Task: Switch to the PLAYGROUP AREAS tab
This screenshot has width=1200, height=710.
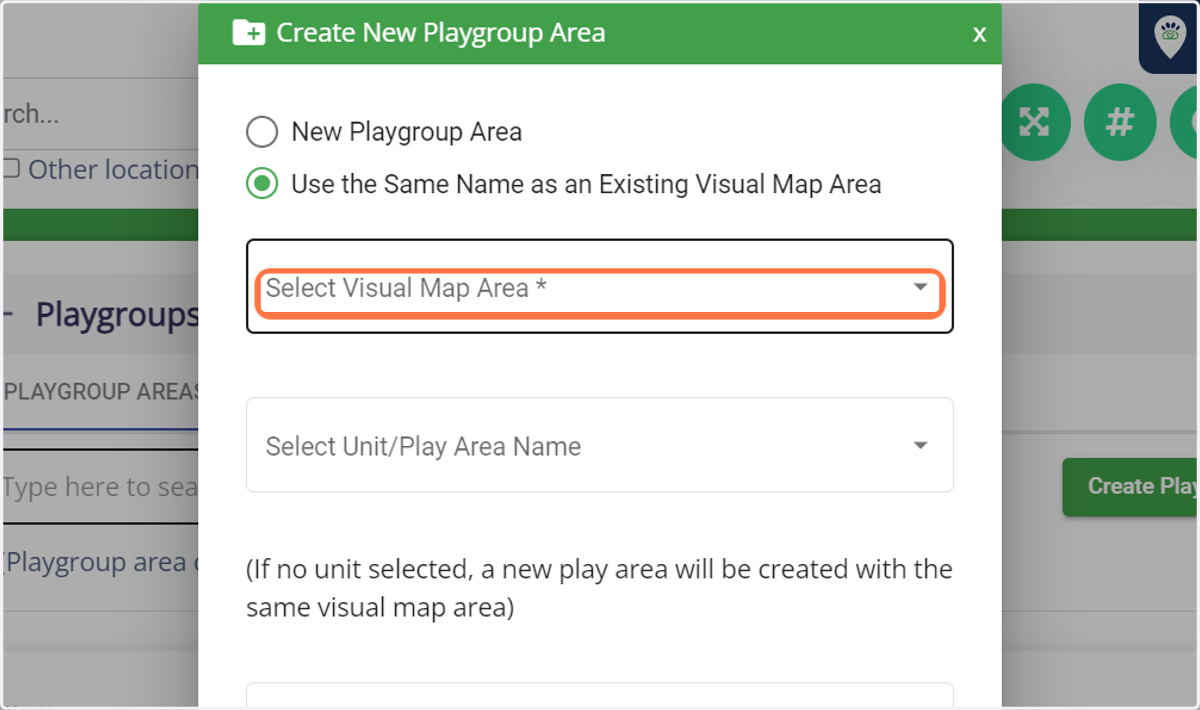Action: 100,392
